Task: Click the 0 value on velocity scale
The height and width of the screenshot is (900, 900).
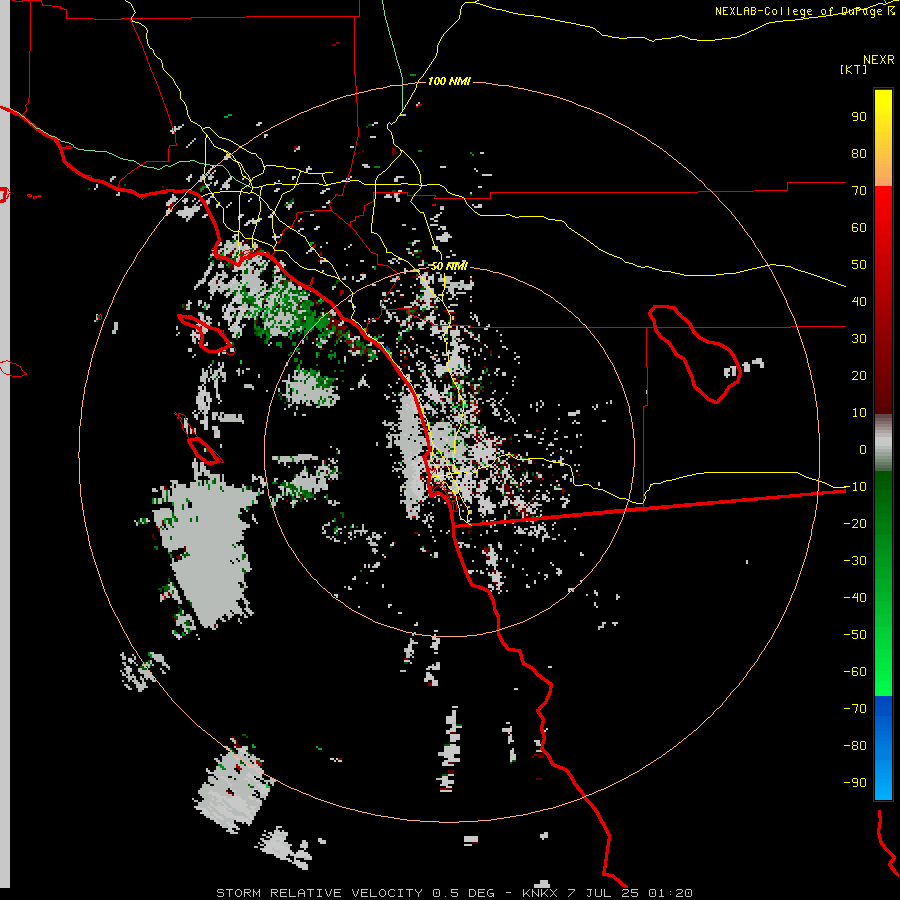Action: click(x=863, y=449)
